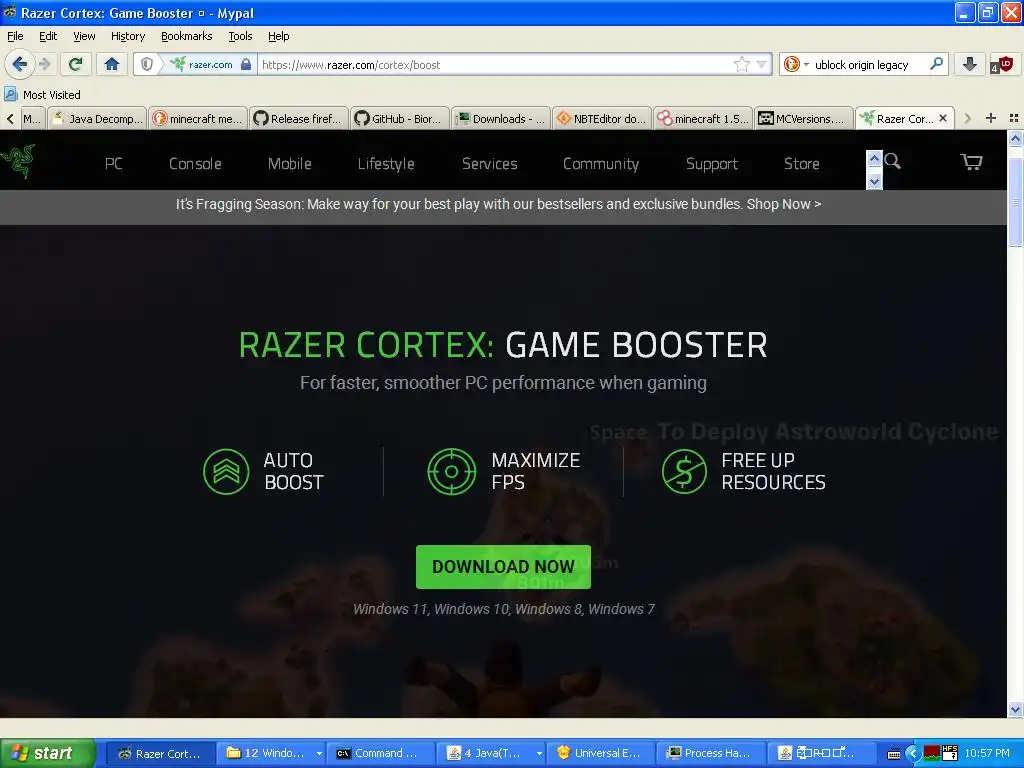Expand the 12 Windows taskbar group arrow
The height and width of the screenshot is (768, 1024).
[319, 754]
